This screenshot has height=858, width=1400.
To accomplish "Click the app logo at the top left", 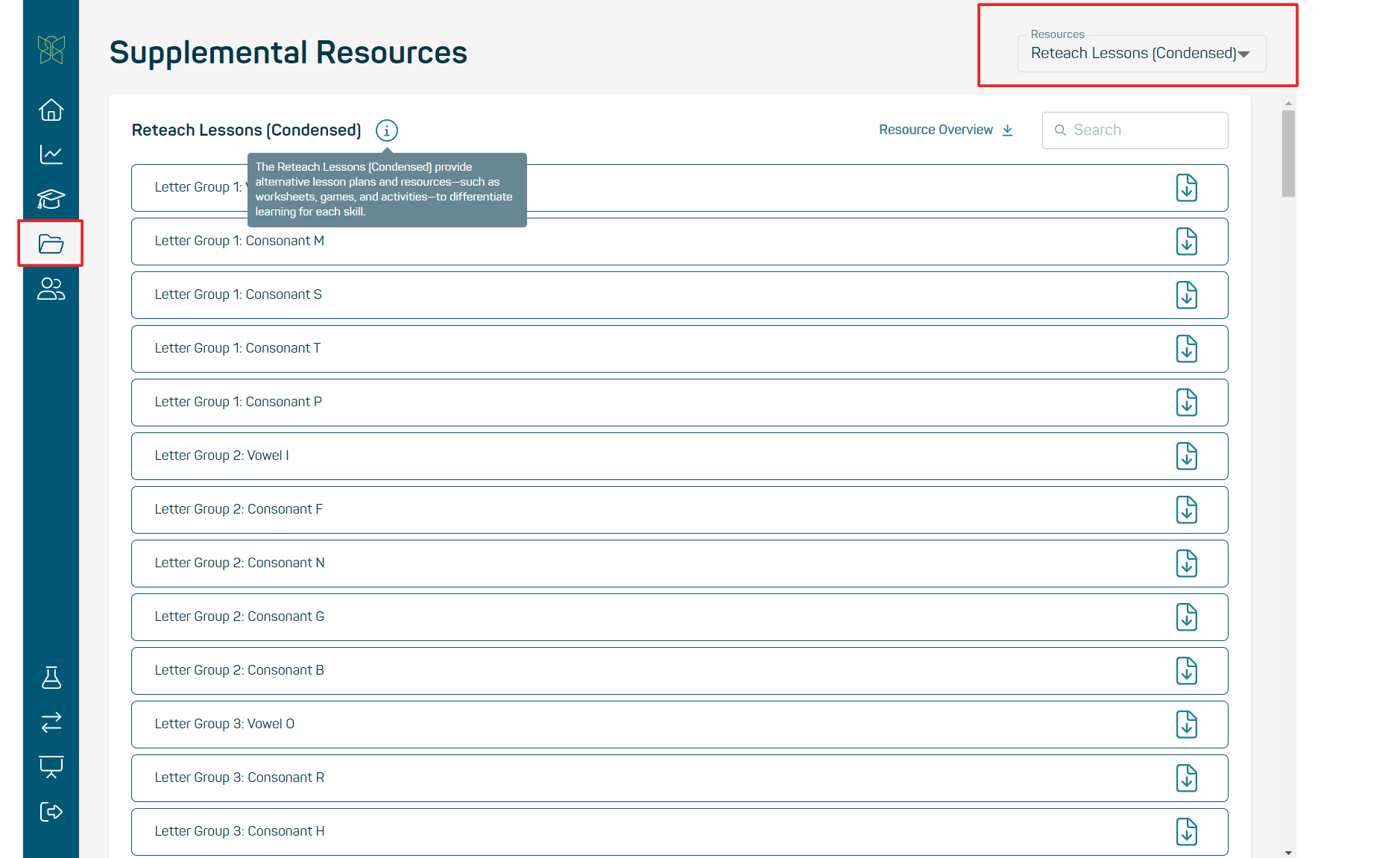I will (x=50, y=50).
